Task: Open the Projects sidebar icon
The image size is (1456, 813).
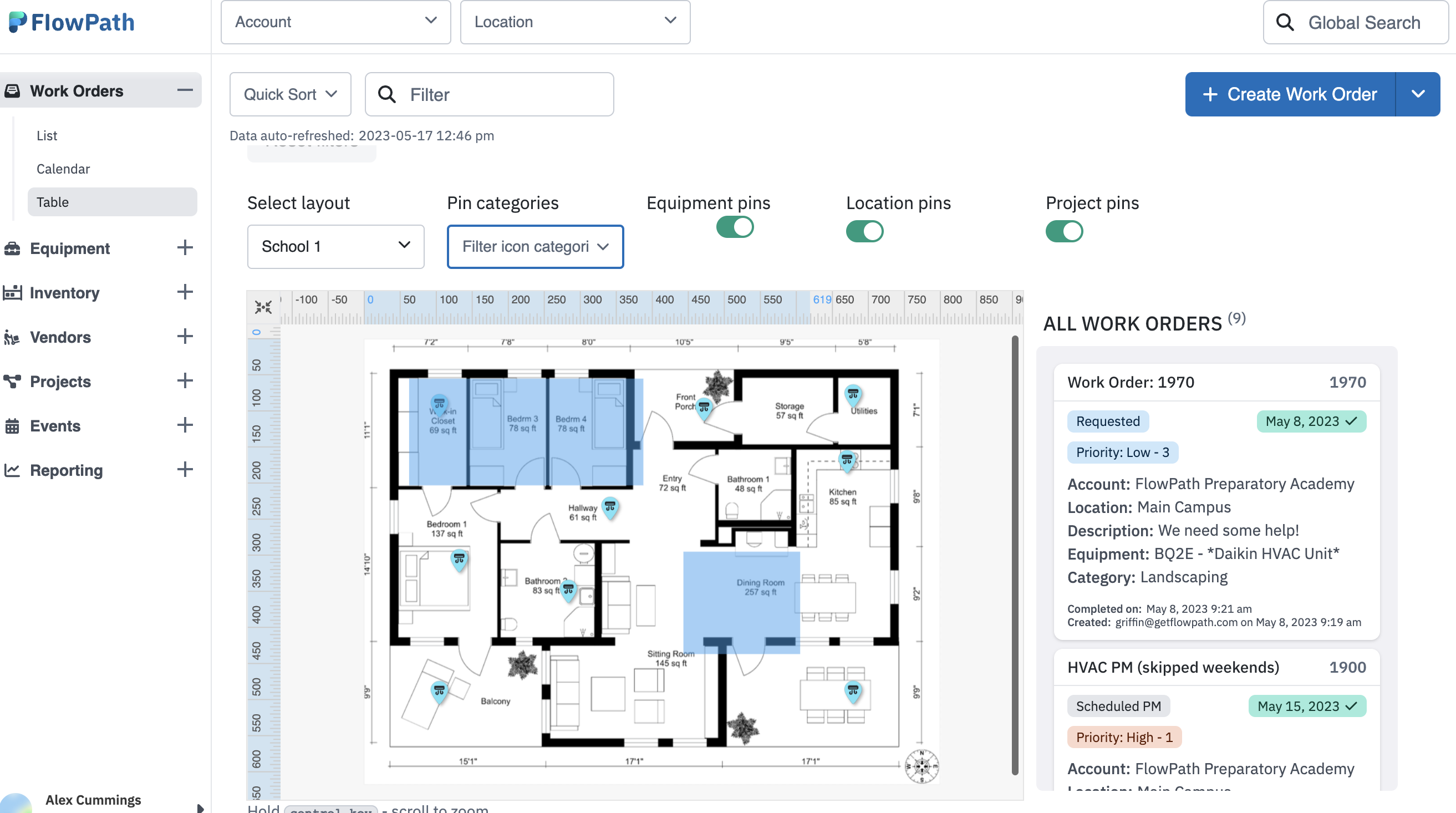Action: [12, 381]
